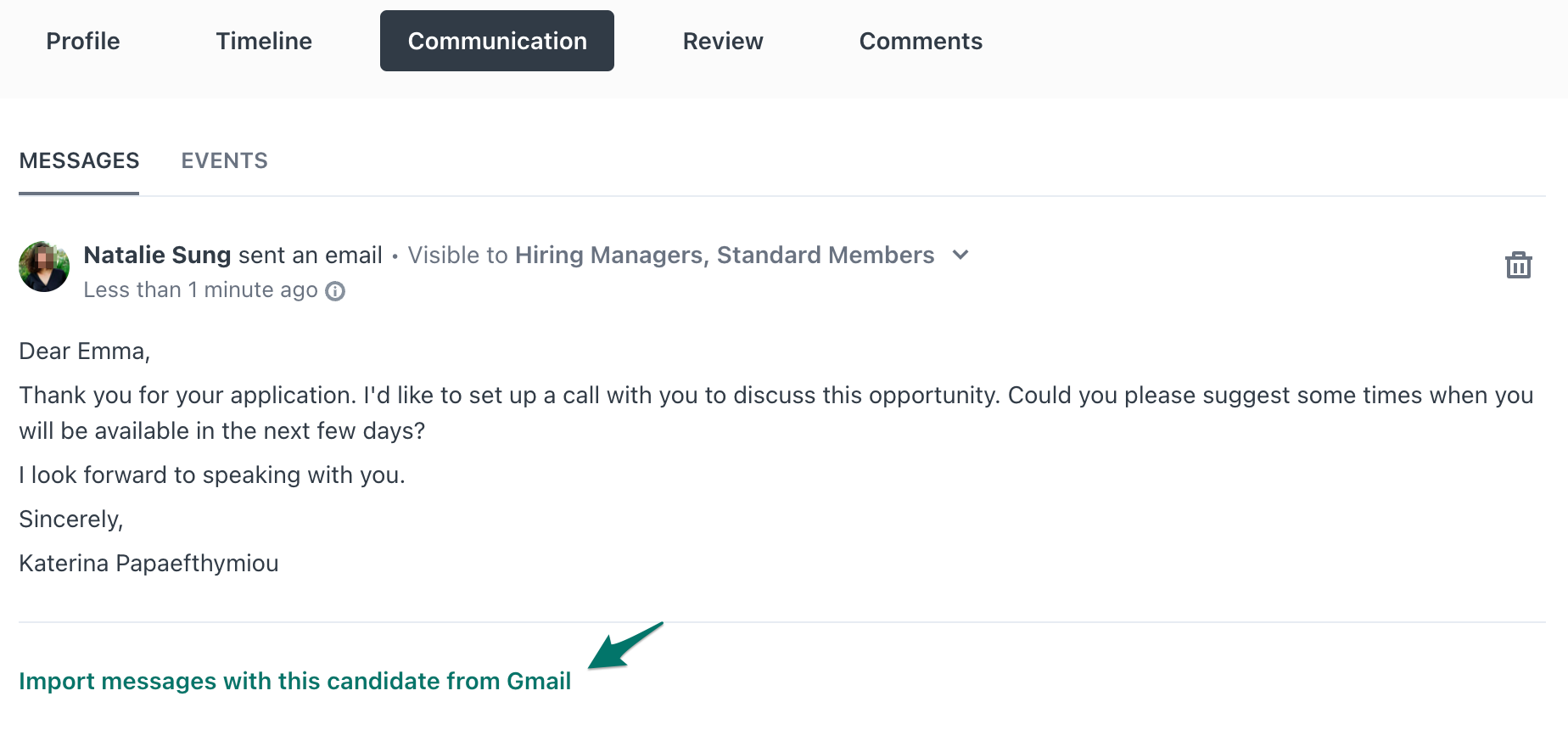Switch to the Review tab
The width and height of the screenshot is (1568, 730).
[722, 40]
